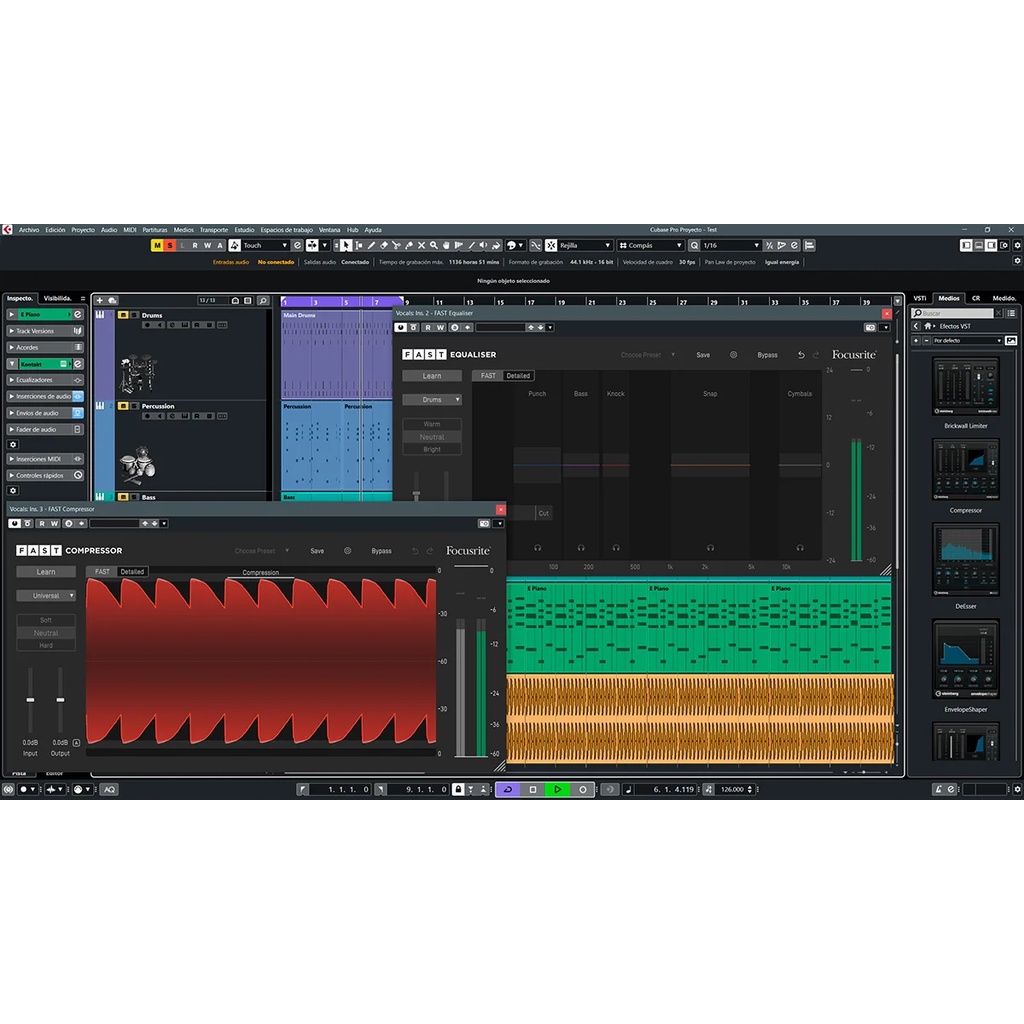Open the Universal profile dropdown in Compressor

46,596
